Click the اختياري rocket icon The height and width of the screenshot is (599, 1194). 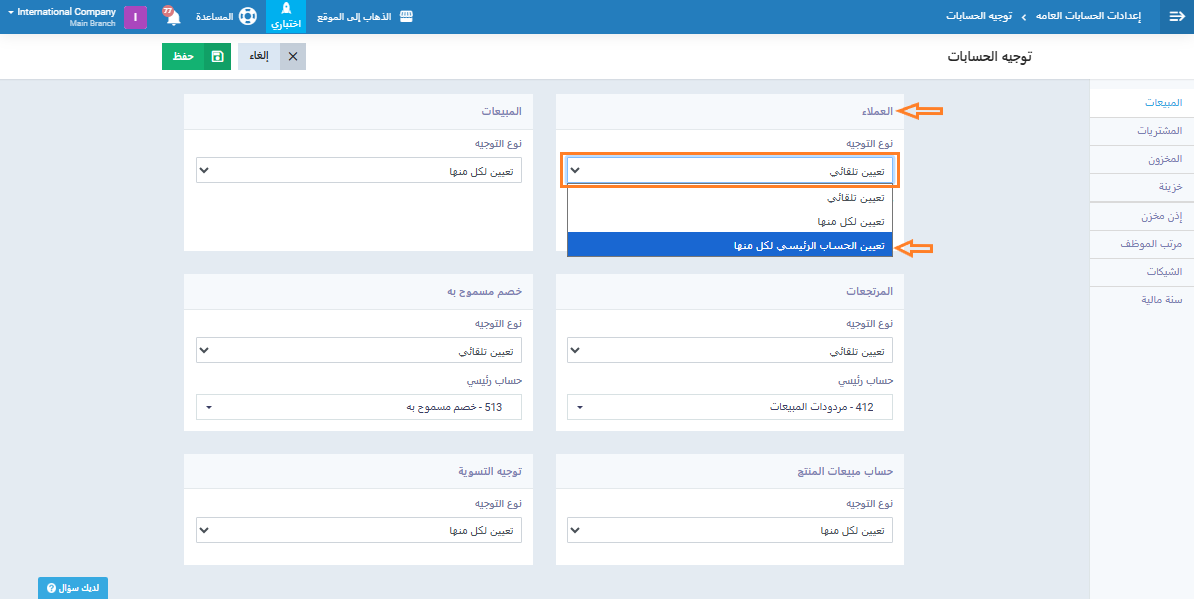point(286,11)
